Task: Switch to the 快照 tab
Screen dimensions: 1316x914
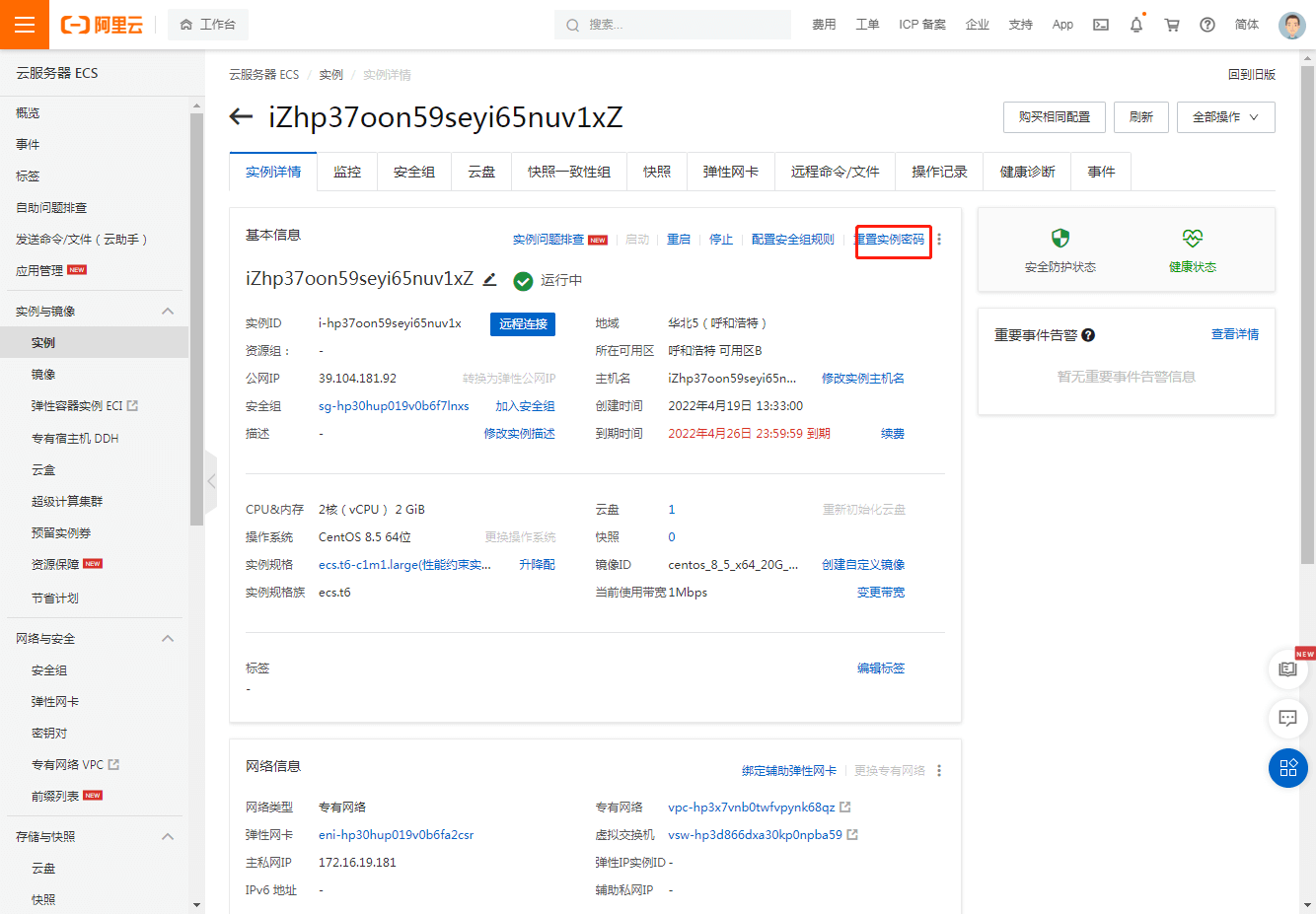Action: (x=657, y=172)
